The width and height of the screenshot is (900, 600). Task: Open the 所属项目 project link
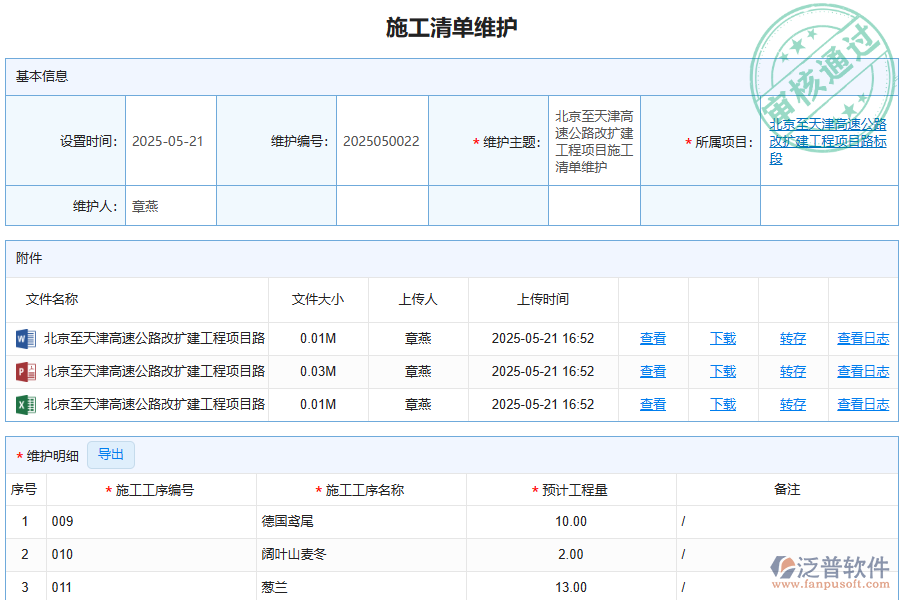(828, 141)
